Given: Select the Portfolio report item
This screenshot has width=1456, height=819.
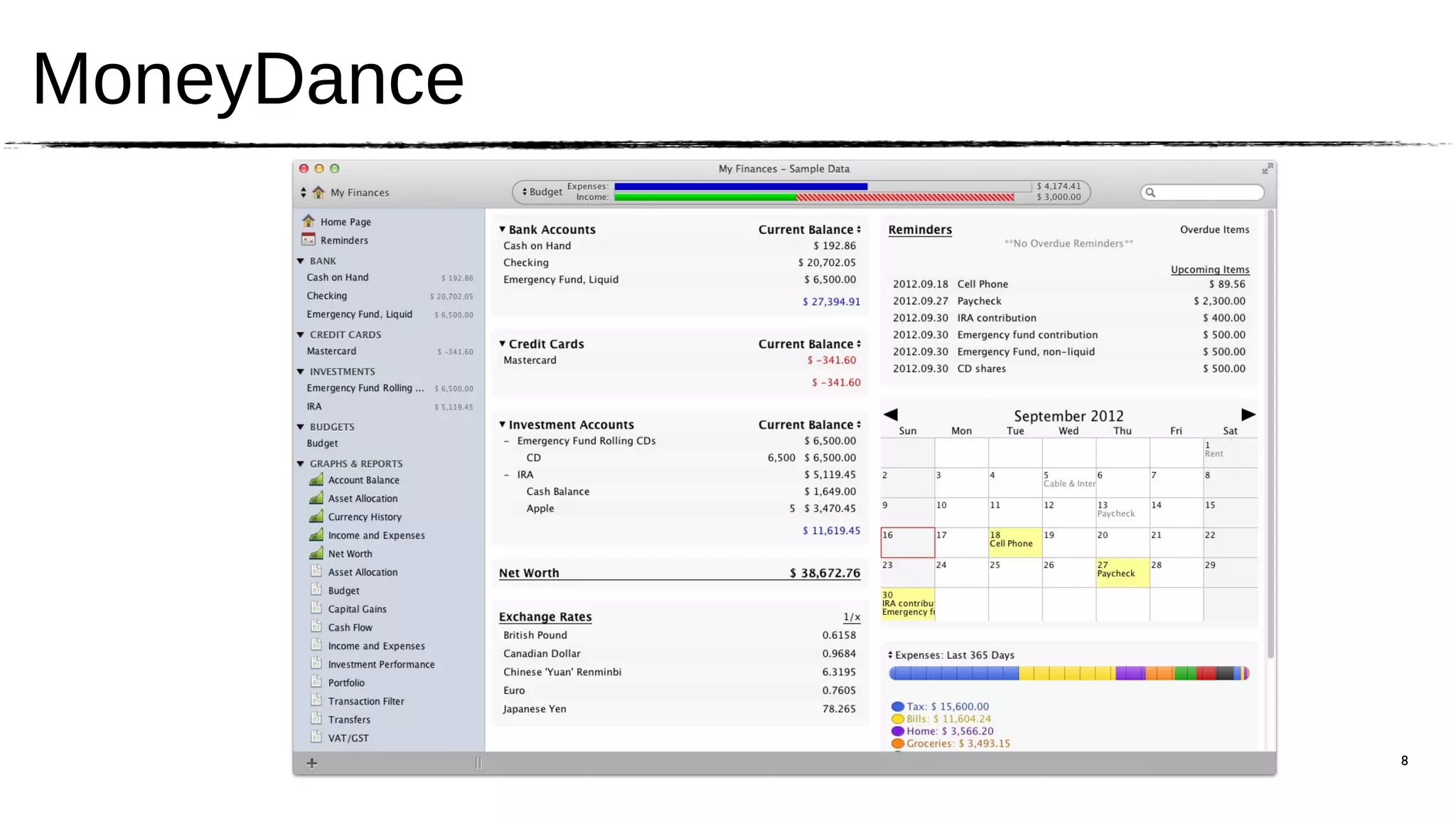Looking at the screenshot, I should tap(346, 682).
